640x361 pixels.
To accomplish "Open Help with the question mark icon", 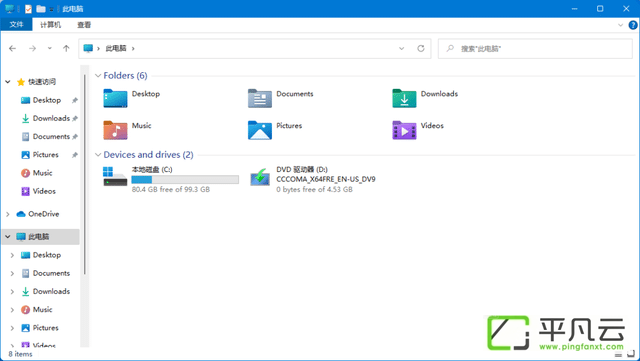I will pyautogui.click(x=633, y=25).
